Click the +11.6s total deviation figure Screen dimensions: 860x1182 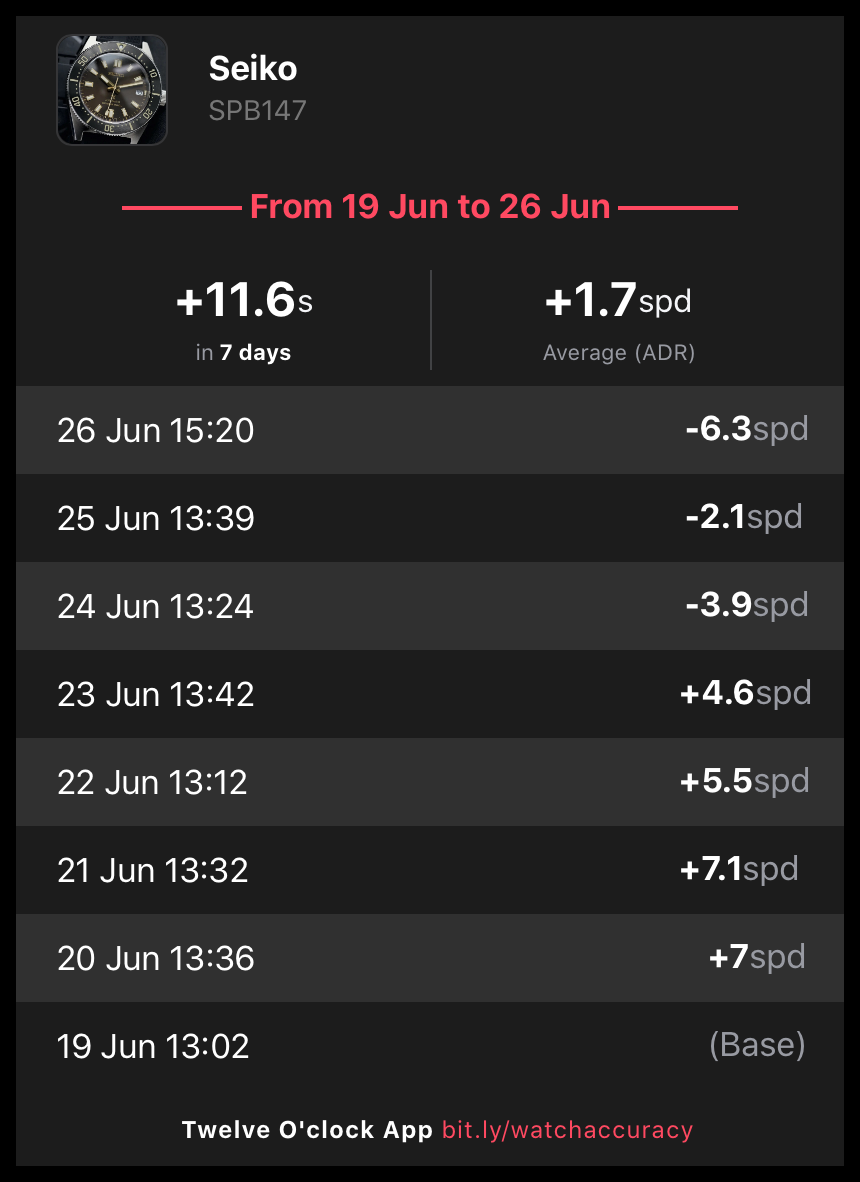[x=244, y=301]
